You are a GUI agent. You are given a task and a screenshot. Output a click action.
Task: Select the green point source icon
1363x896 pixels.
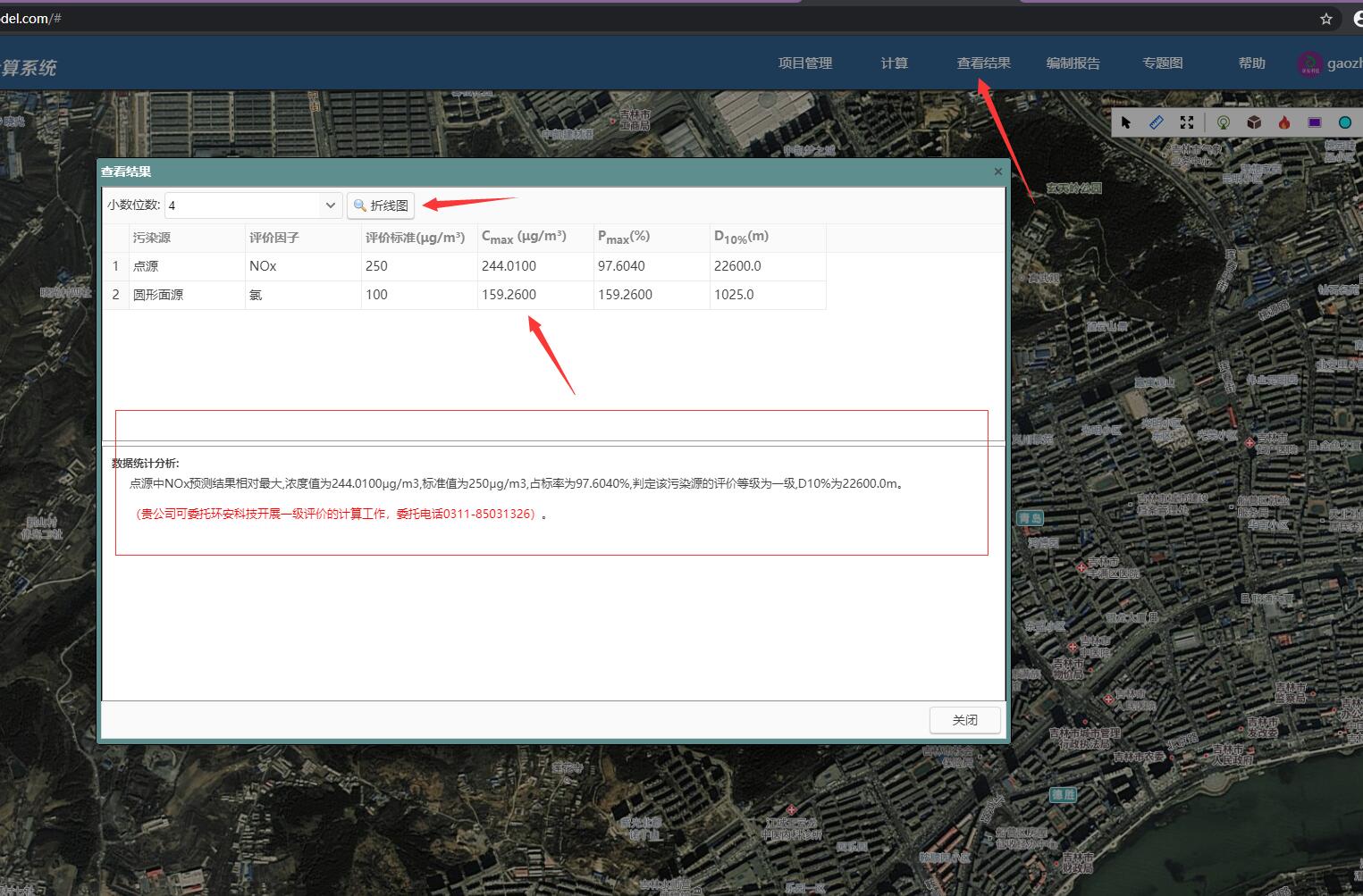(1224, 122)
